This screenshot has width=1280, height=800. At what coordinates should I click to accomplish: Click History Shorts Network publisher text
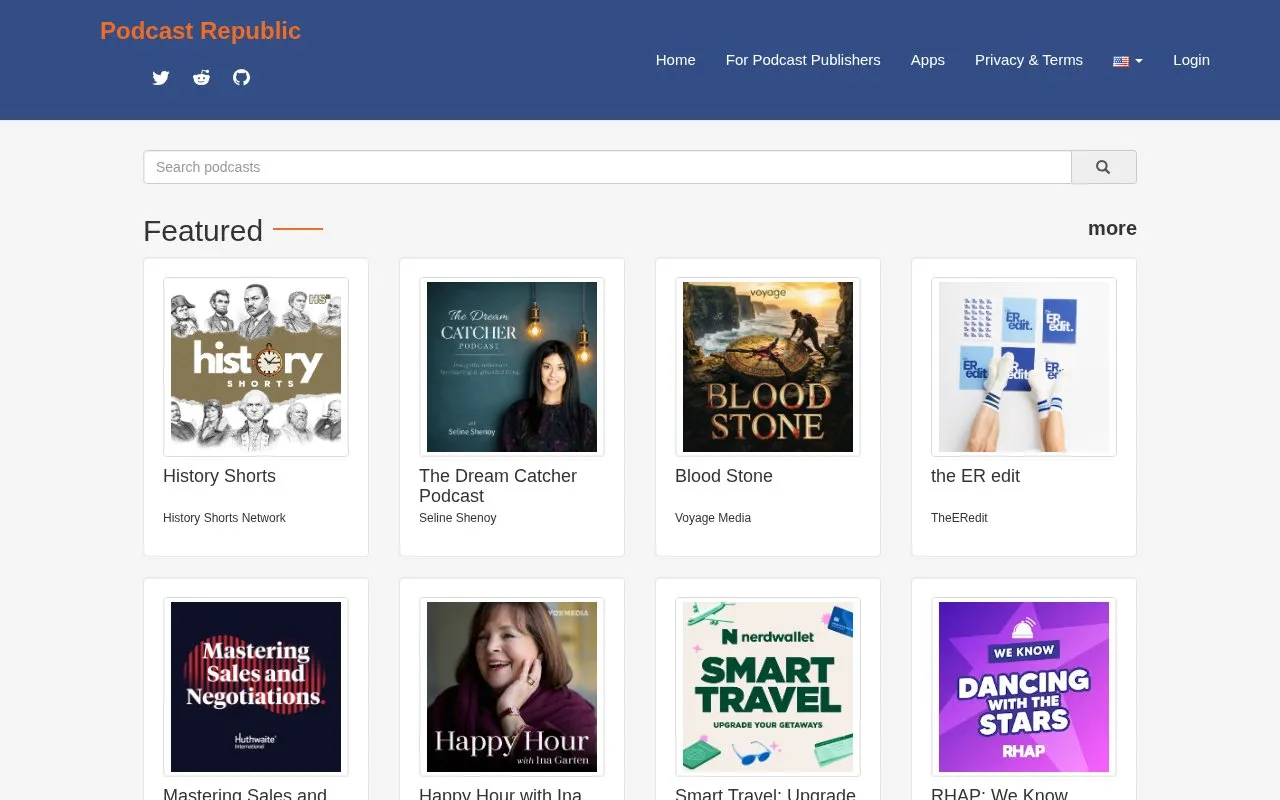(x=224, y=518)
